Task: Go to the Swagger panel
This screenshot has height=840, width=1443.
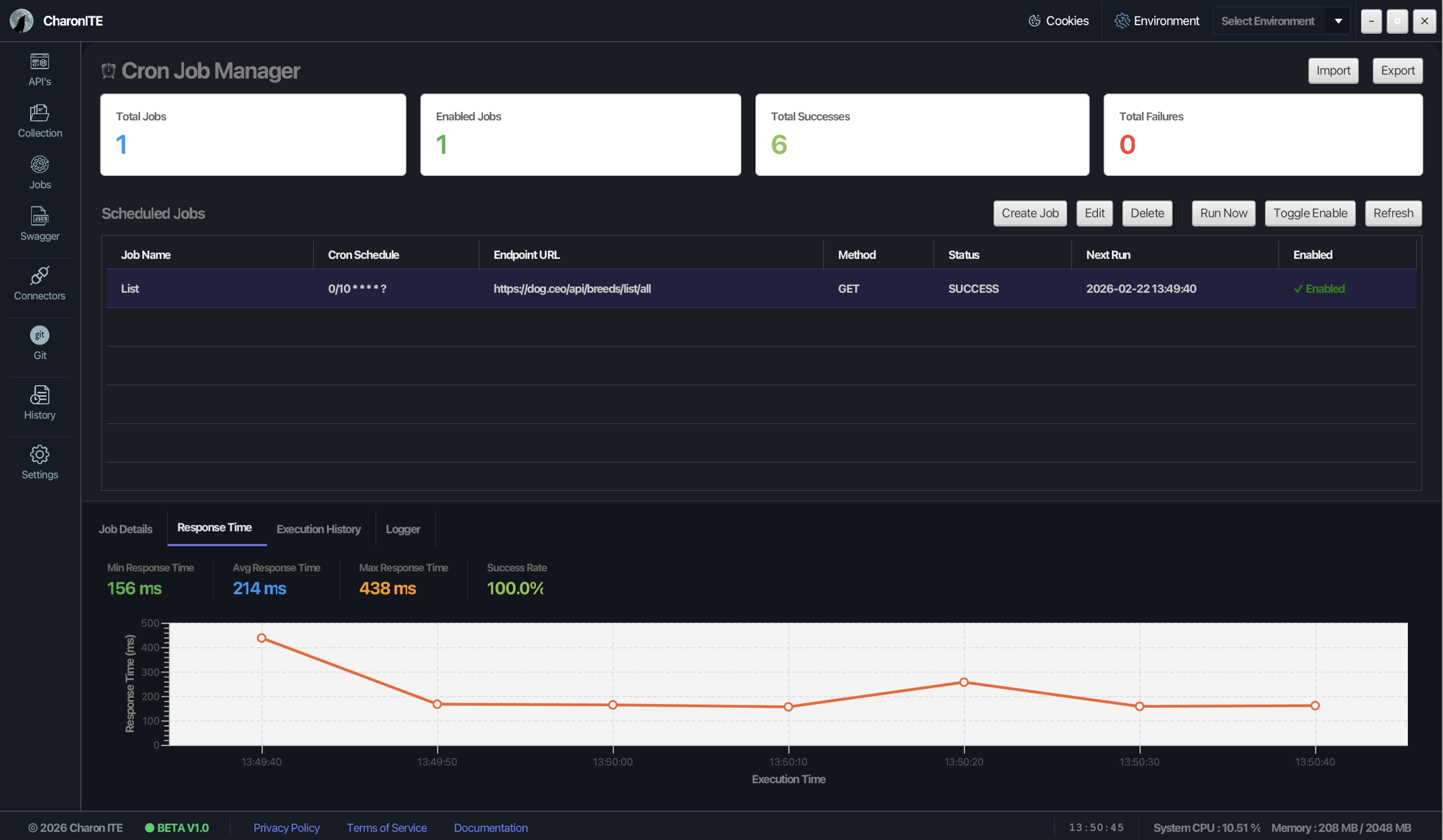Action: pos(39,224)
